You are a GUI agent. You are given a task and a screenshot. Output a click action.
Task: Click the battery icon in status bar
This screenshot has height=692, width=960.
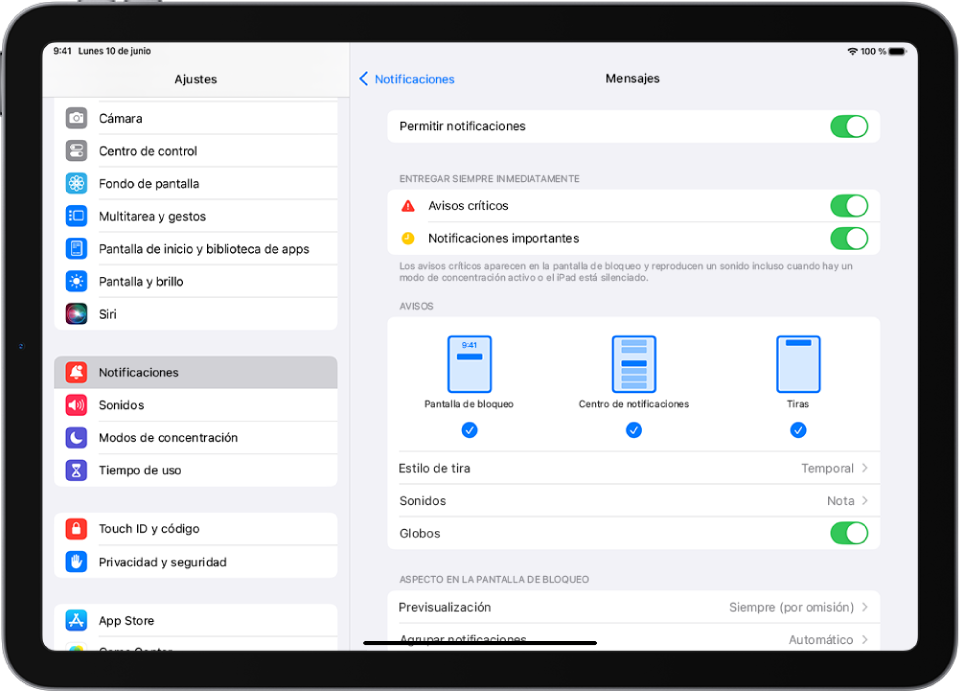pyautogui.click(x=898, y=51)
